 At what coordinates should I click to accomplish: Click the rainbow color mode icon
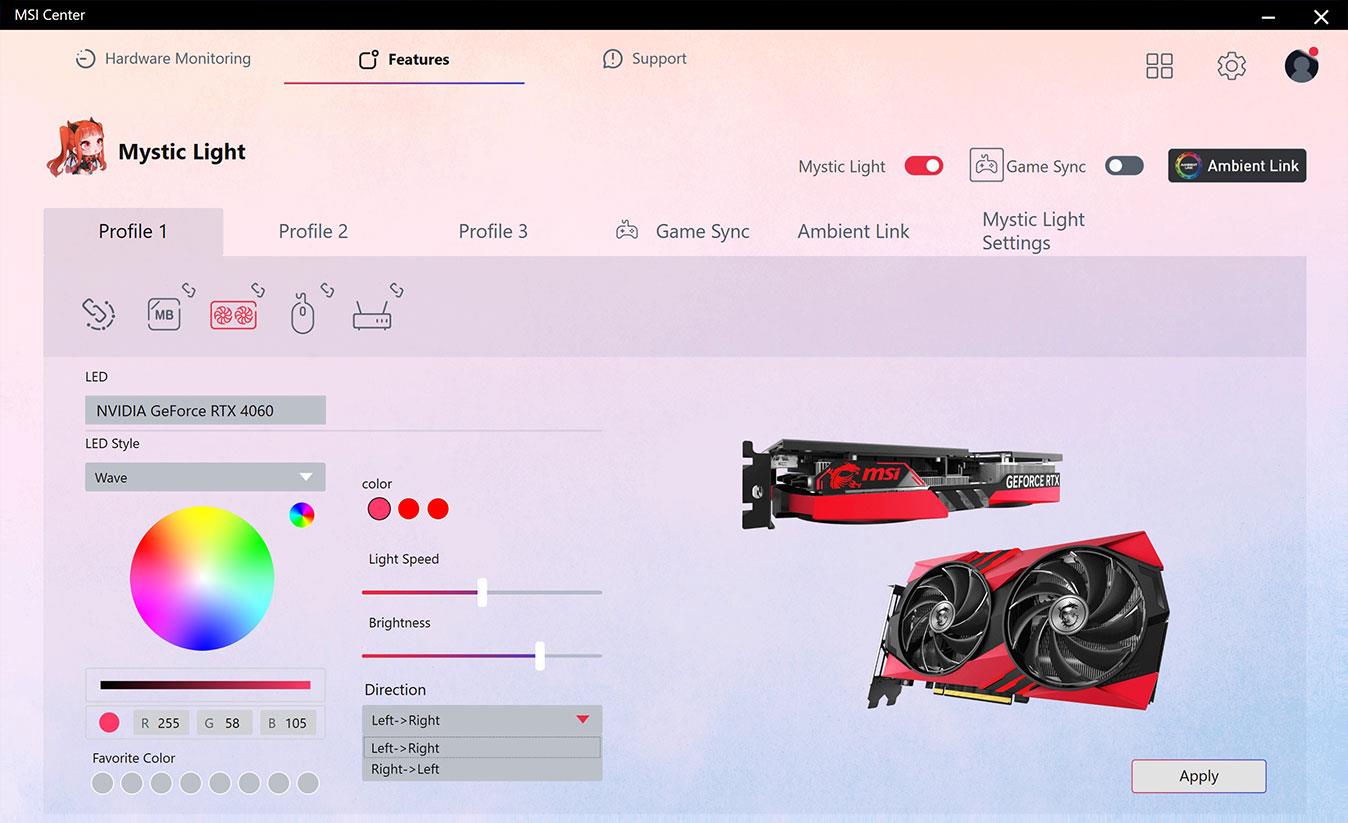(x=301, y=515)
